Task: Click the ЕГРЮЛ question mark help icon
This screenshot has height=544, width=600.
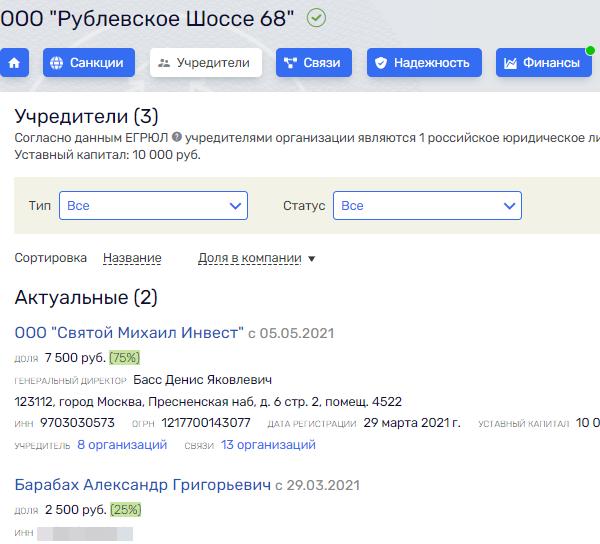Action: pyautogui.click(x=176, y=137)
